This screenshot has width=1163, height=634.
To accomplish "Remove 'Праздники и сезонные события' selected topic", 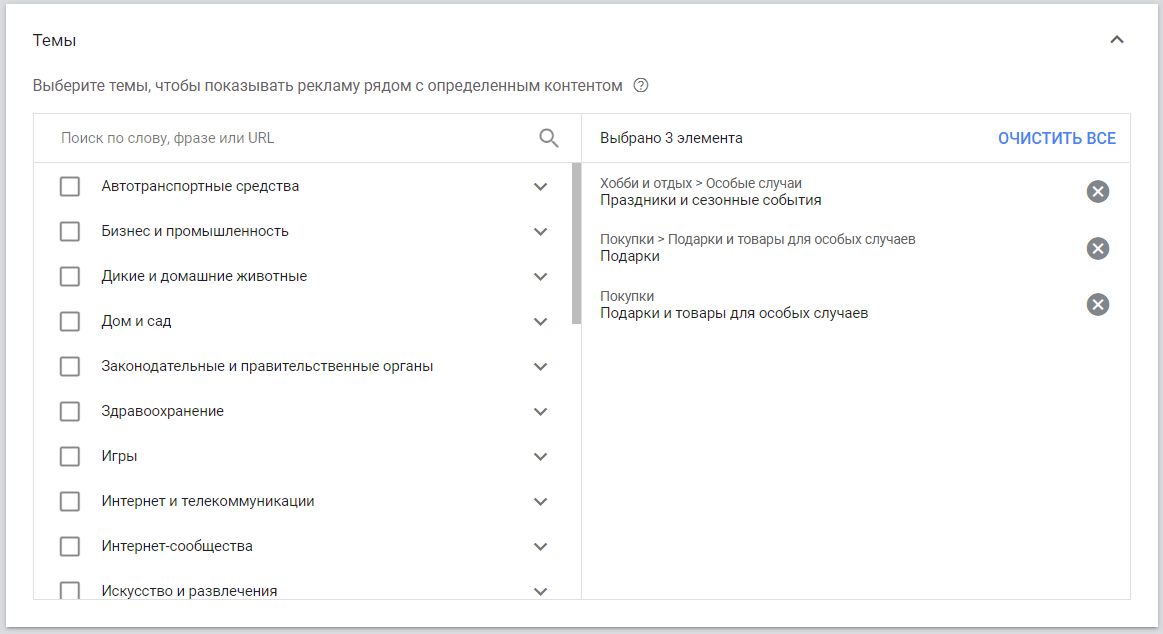I will 1097,192.
